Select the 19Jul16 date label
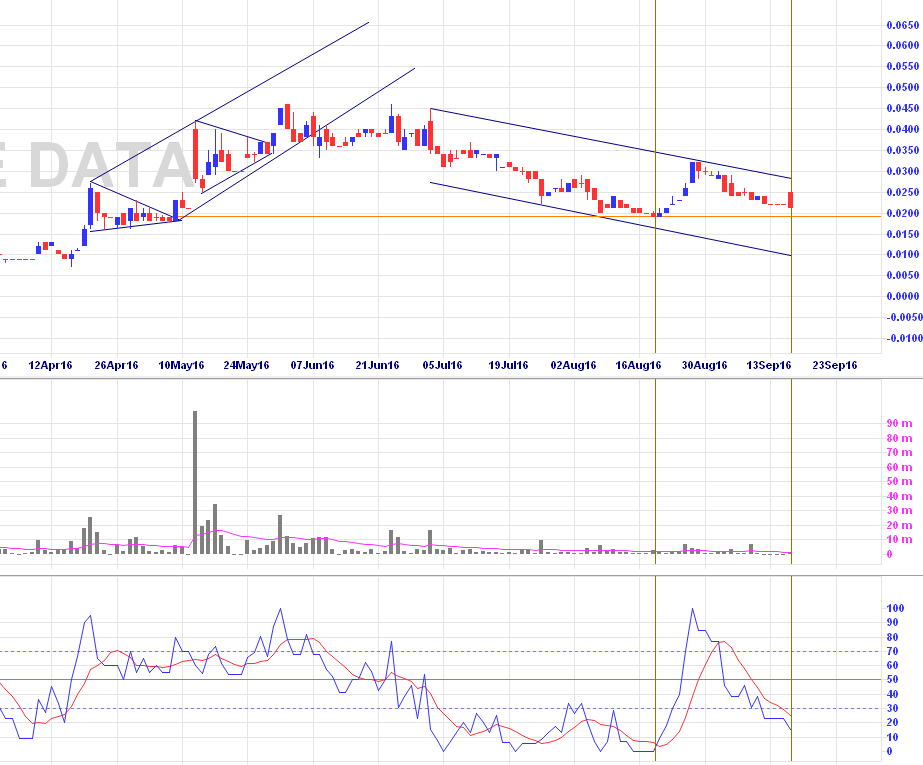 [508, 365]
